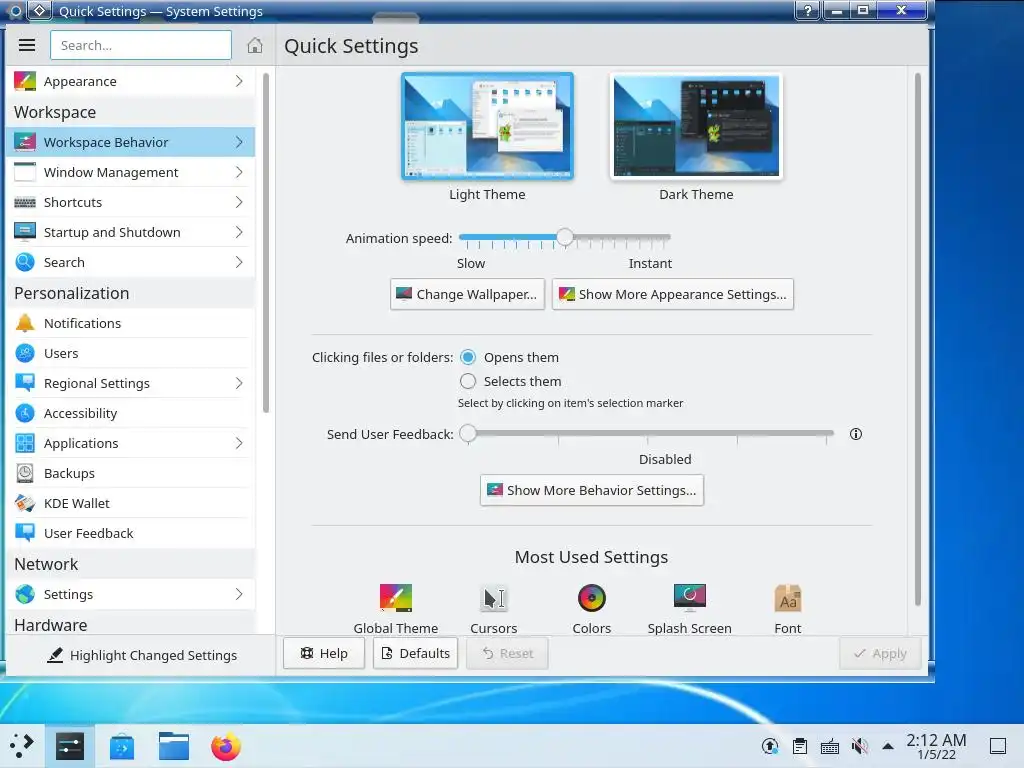Click the sidebar vertical scrollbar
The image size is (1024, 768).
(265, 243)
